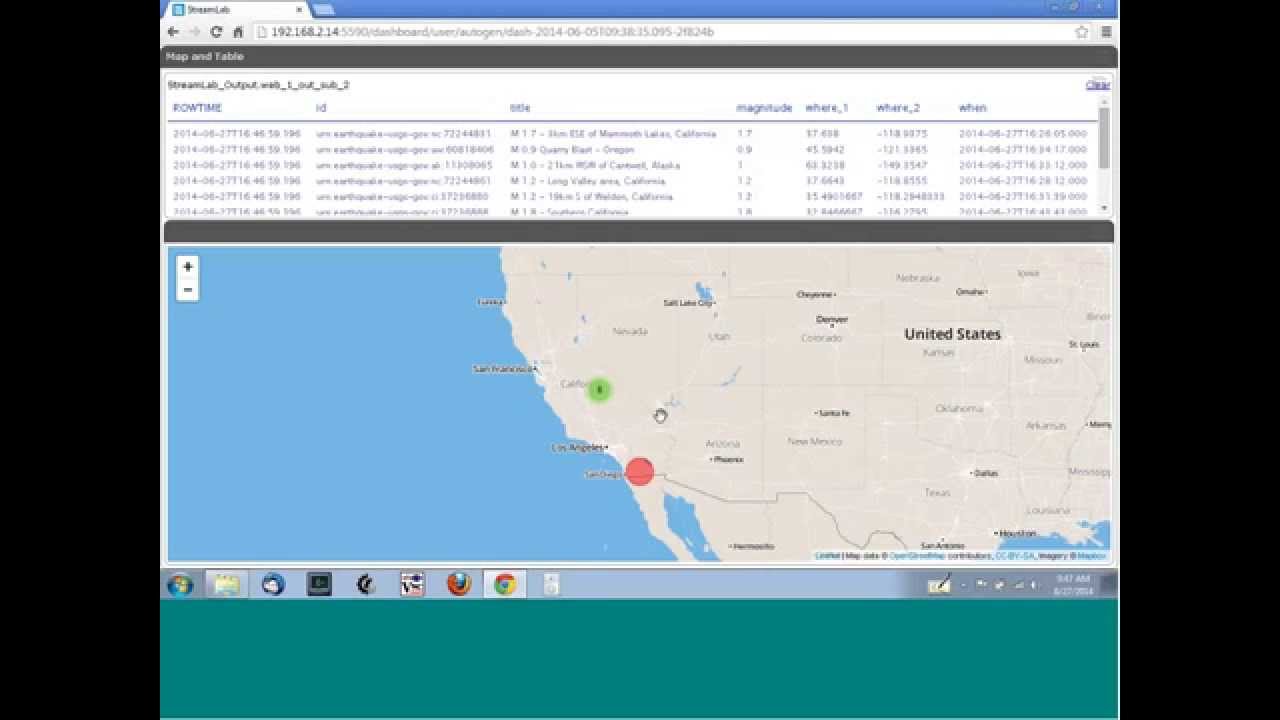
Task: Open the penguin app in the taskbar
Action: pos(366,585)
